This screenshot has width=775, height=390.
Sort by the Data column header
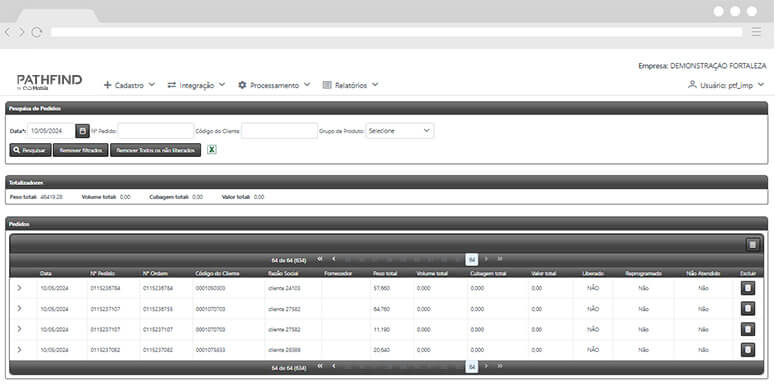tap(46, 273)
